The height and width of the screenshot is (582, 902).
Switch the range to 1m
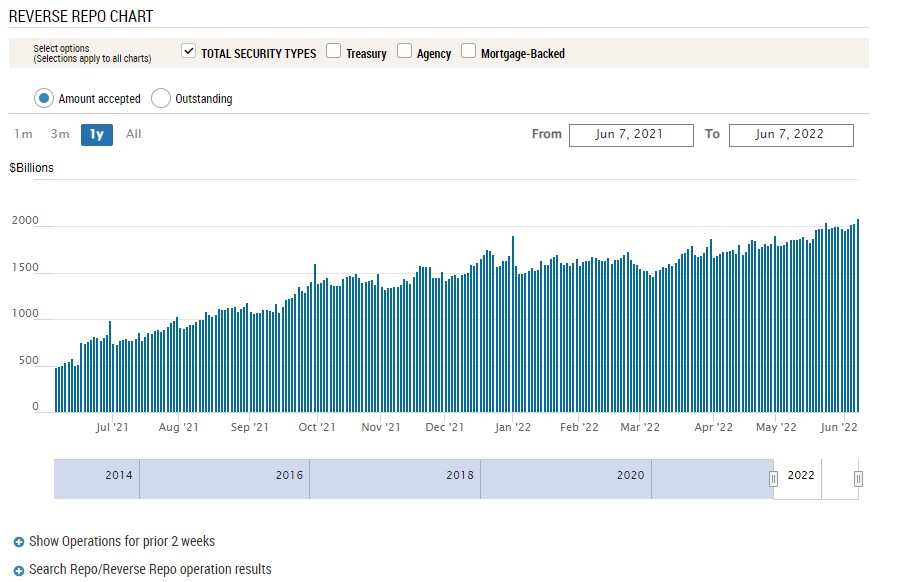pyautogui.click(x=23, y=134)
